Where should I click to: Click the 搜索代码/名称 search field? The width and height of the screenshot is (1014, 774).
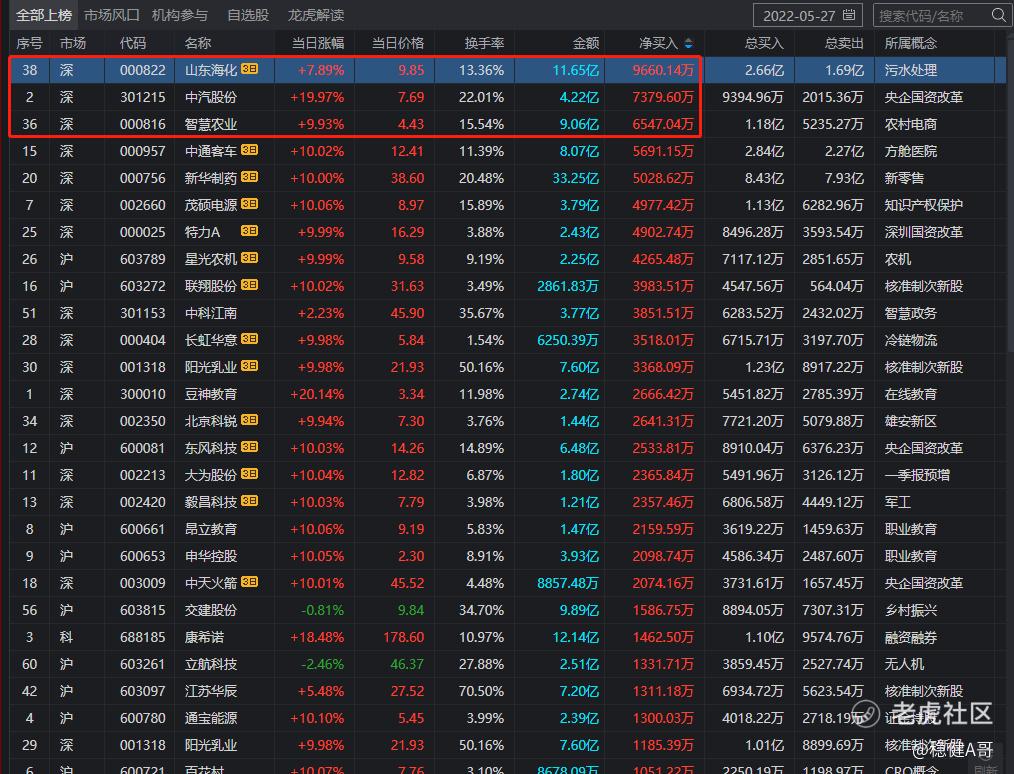pyautogui.click(x=940, y=15)
